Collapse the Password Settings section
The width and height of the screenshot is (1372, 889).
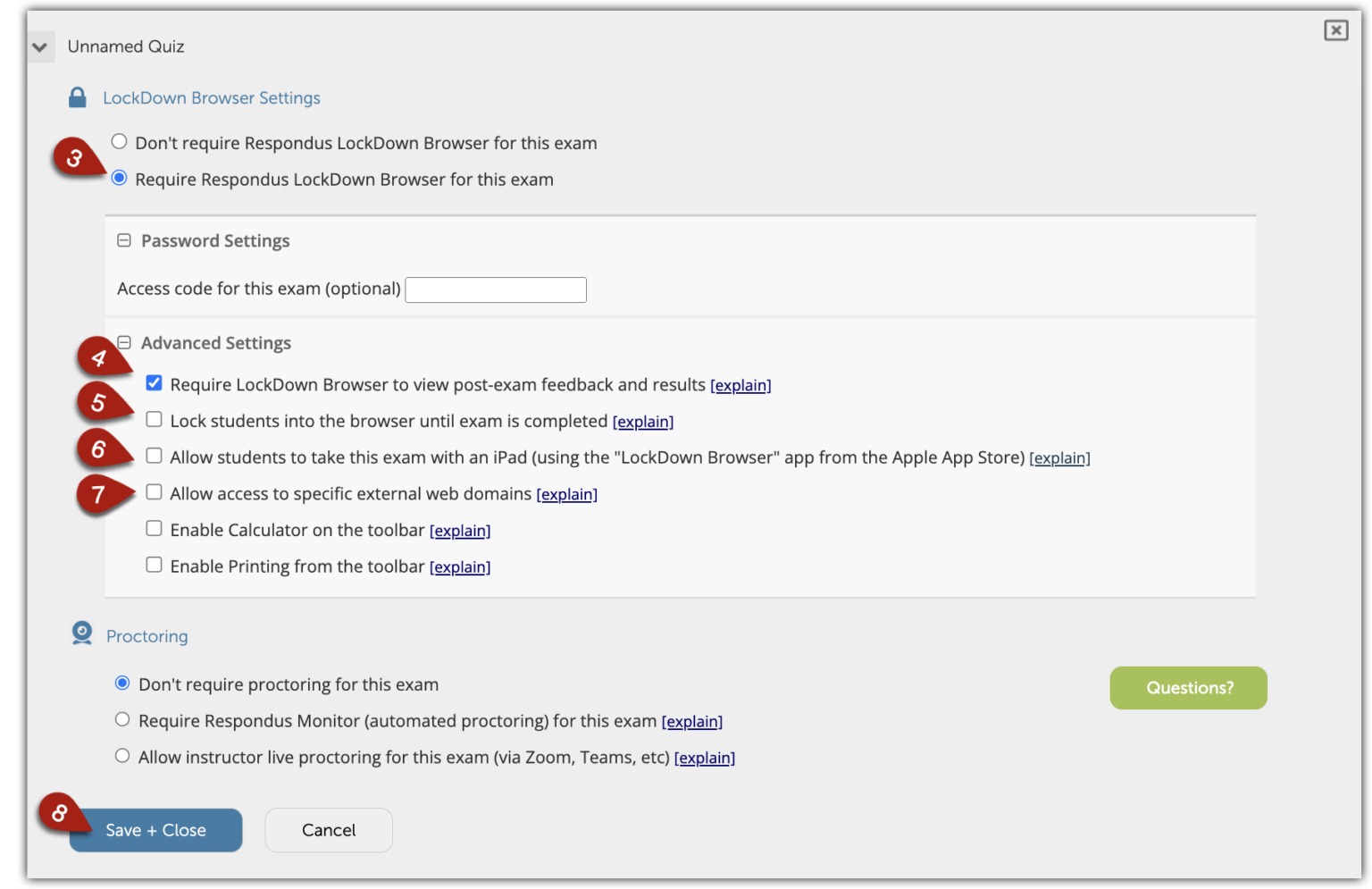124,240
